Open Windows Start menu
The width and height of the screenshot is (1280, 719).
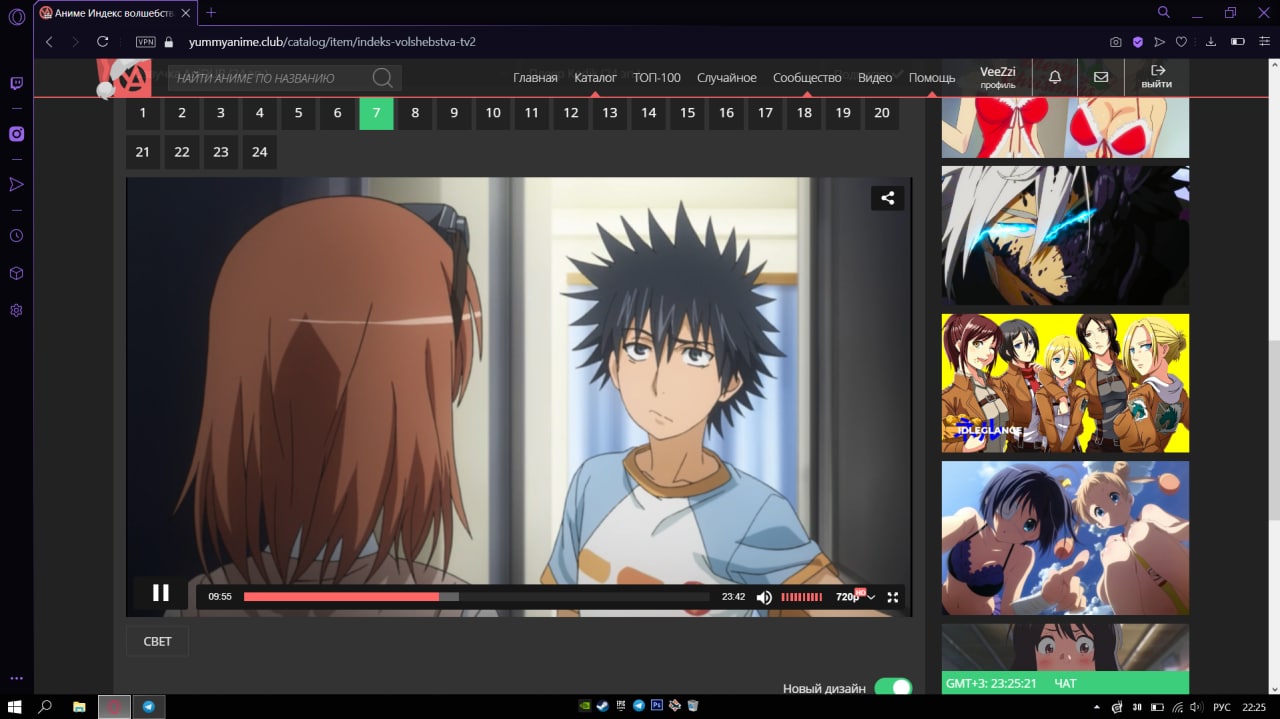(14, 706)
